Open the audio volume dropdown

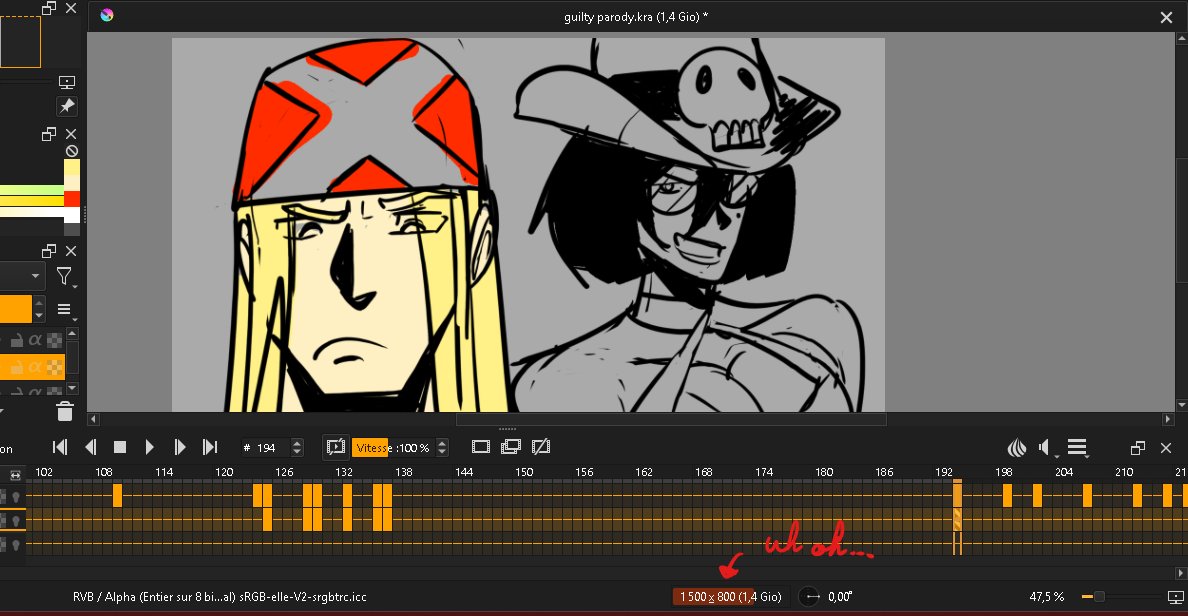coord(1049,448)
